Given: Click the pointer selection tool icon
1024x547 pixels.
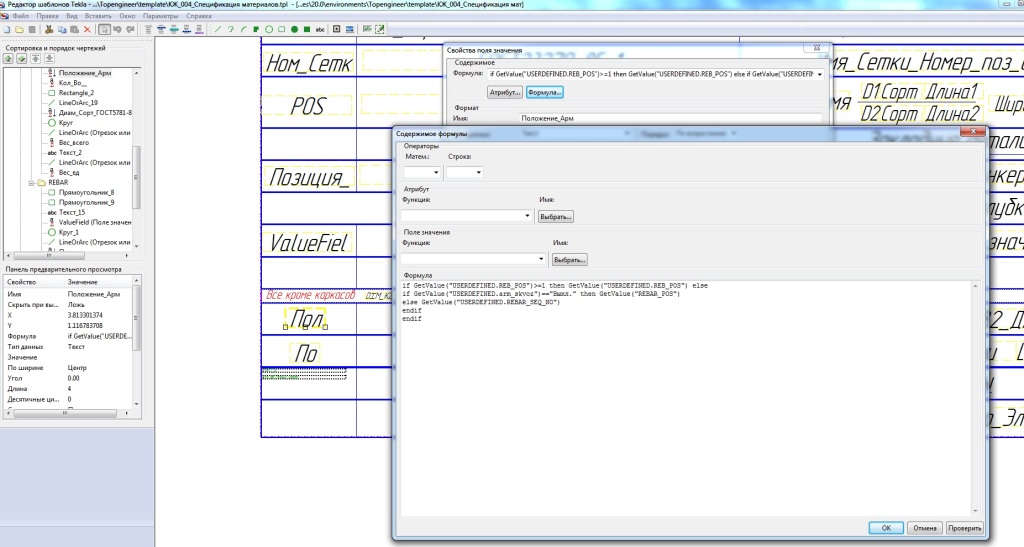Looking at the screenshot, I should pos(105,30).
